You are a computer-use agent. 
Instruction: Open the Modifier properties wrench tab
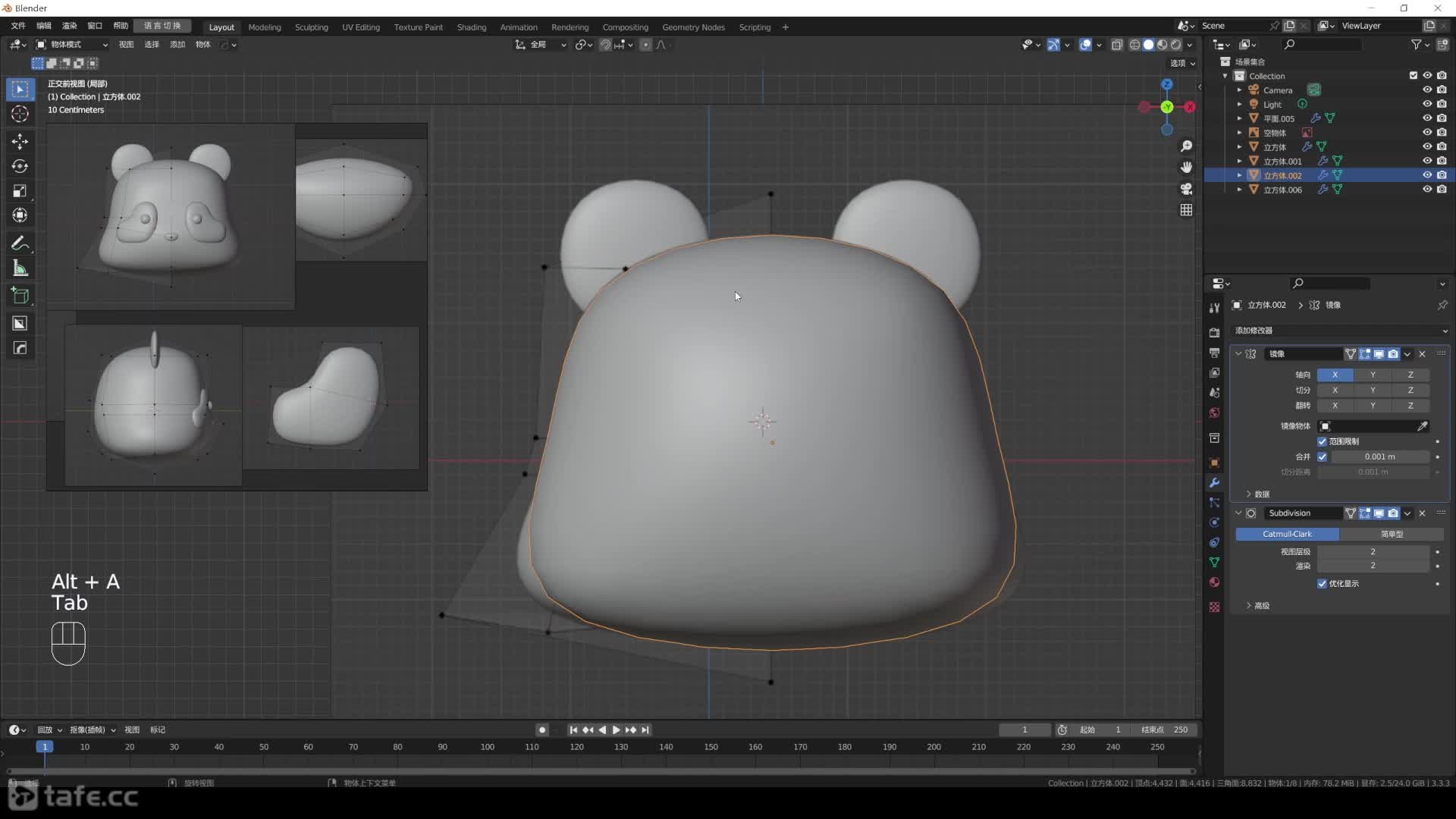coord(1214,483)
